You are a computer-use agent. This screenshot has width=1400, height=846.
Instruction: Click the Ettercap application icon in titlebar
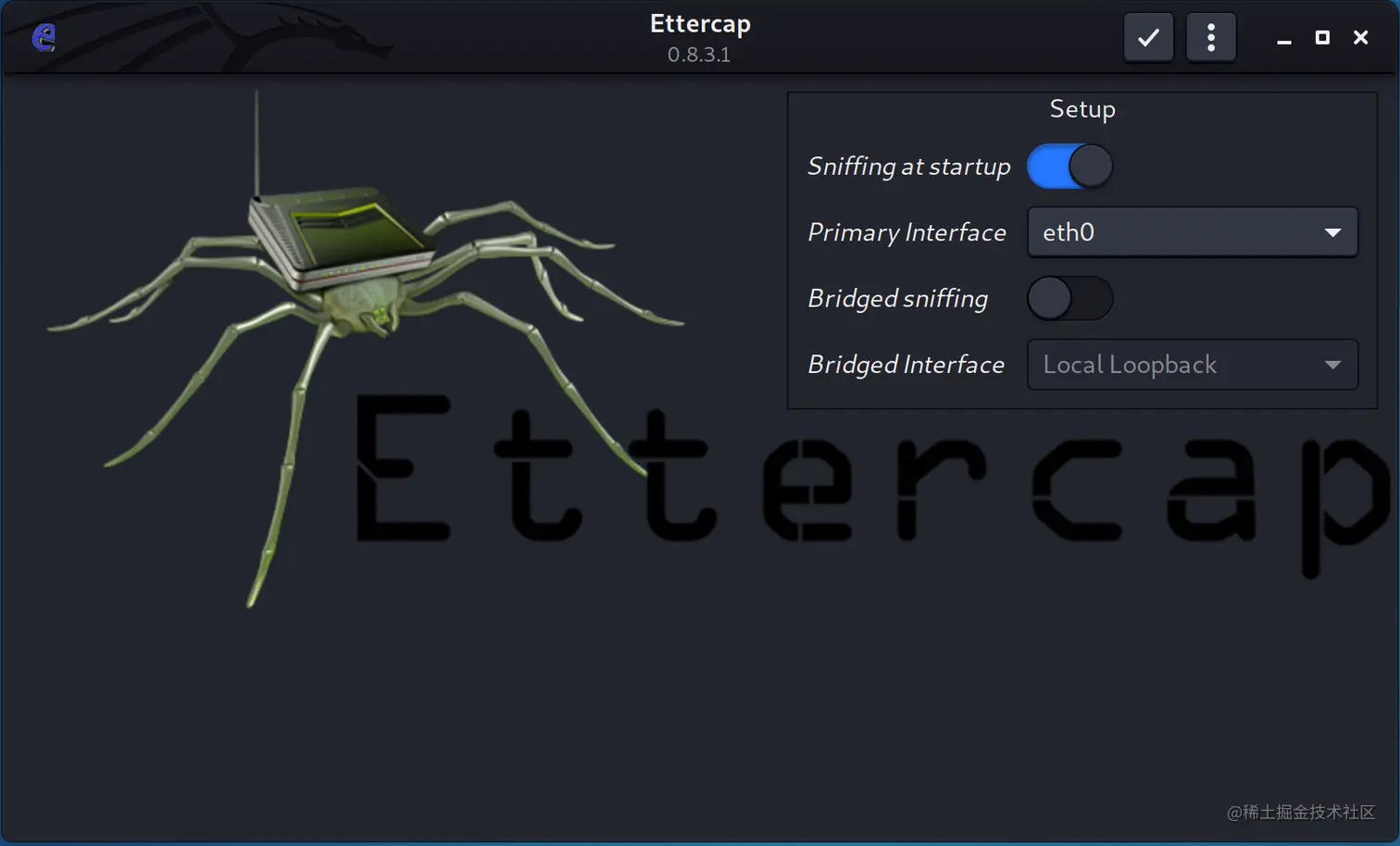click(x=42, y=37)
